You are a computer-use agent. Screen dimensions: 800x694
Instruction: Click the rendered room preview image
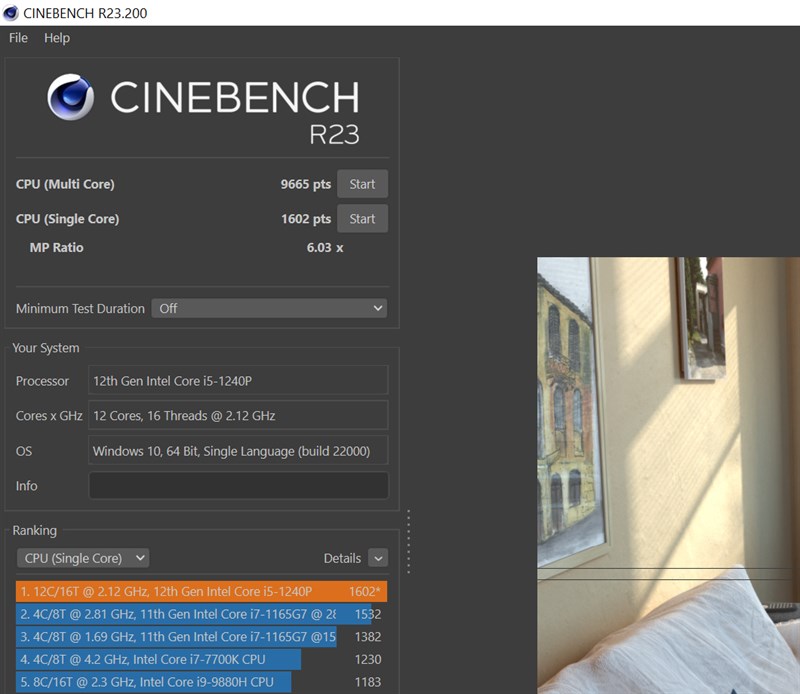pos(668,475)
